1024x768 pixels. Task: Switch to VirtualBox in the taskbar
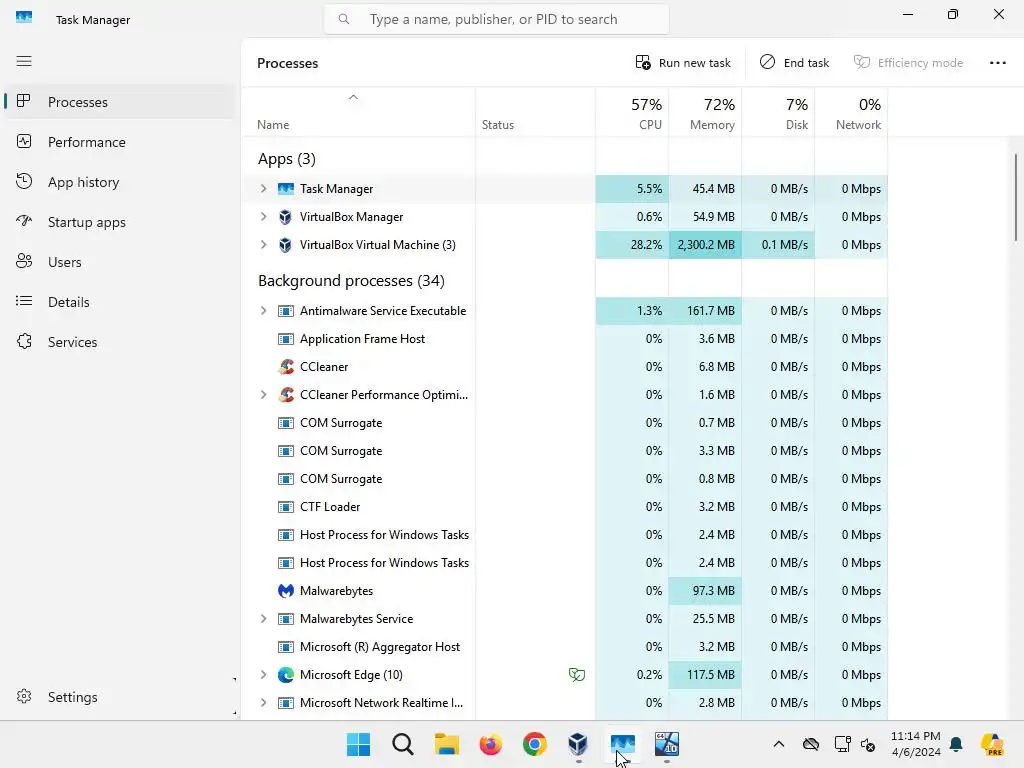point(578,744)
